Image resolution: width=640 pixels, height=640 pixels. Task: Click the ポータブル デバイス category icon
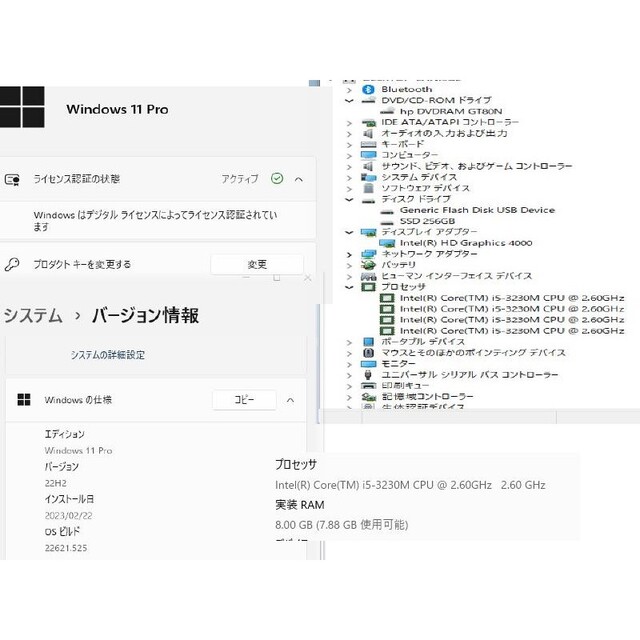[x=368, y=342]
